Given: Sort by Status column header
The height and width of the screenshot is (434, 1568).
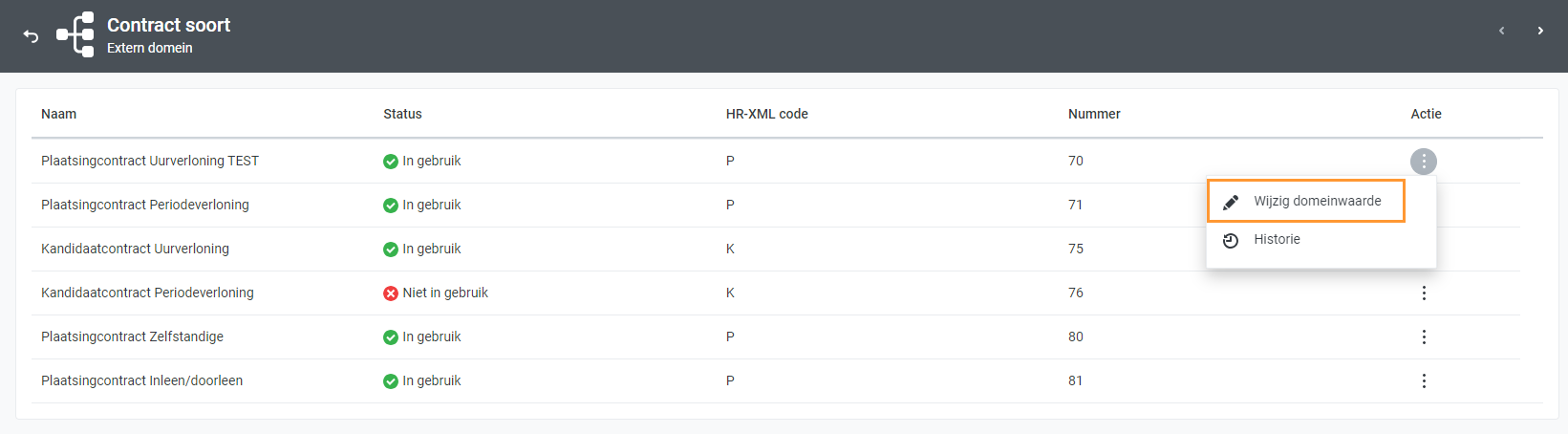Looking at the screenshot, I should click(x=402, y=114).
